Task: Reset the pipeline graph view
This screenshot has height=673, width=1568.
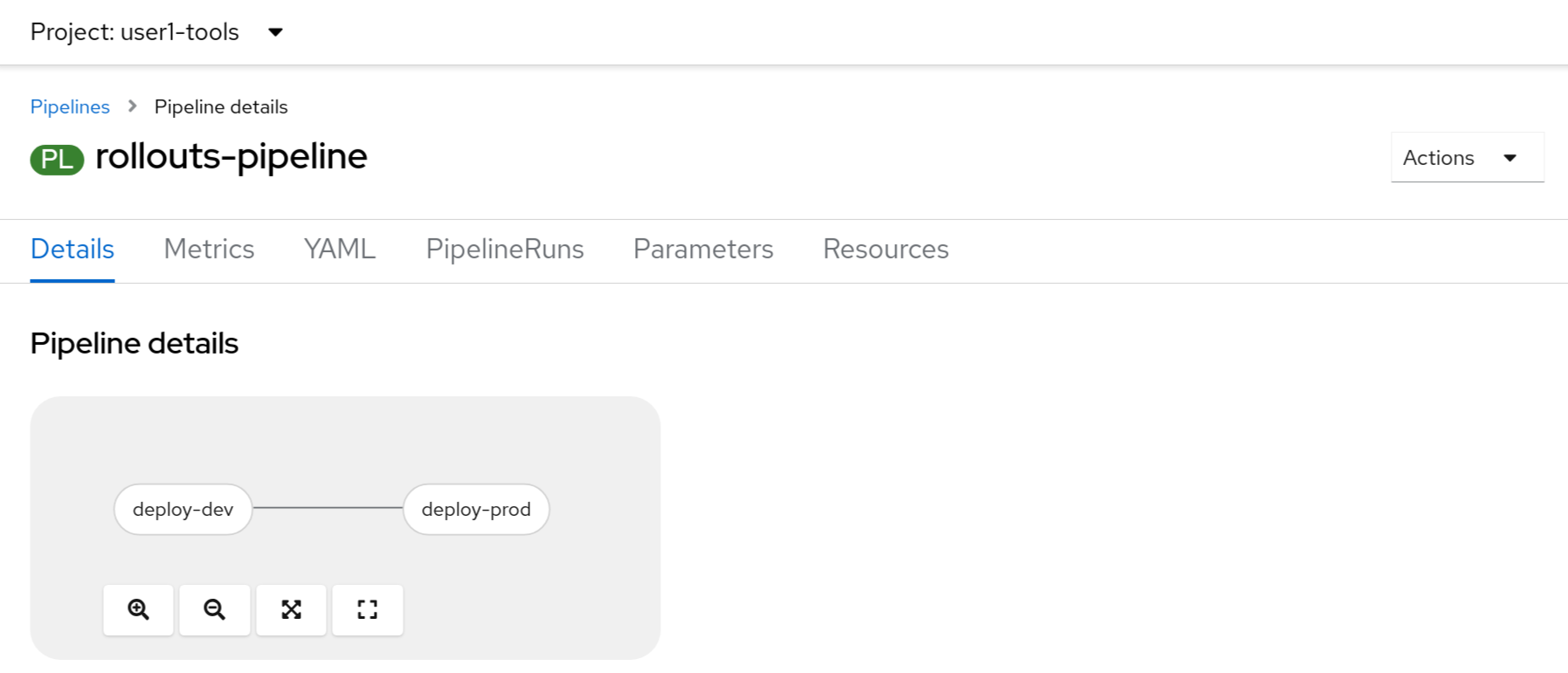Action: [368, 609]
